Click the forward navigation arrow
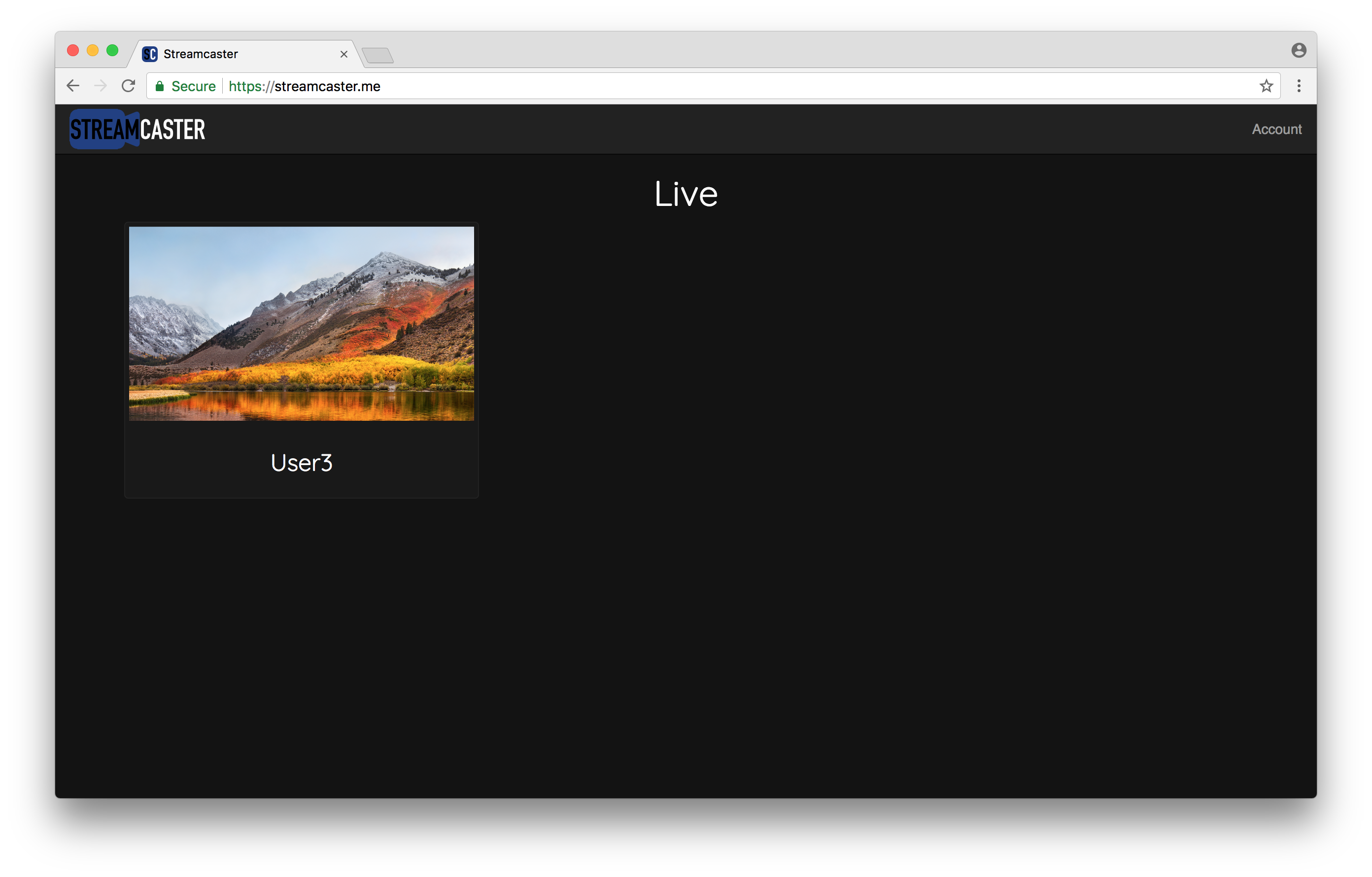1372x877 pixels. [100, 86]
